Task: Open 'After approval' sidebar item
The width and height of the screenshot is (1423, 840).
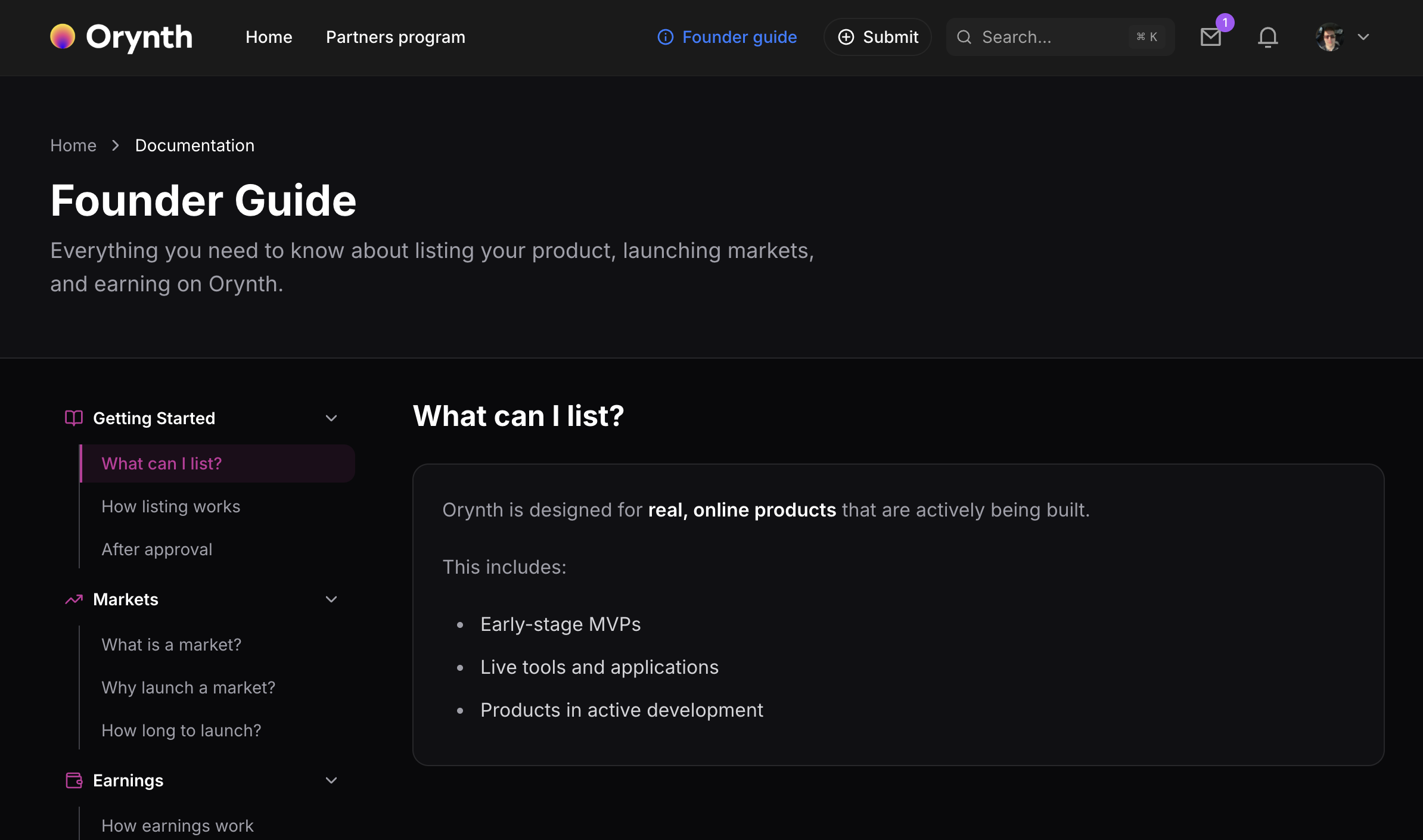Action: tap(157, 549)
